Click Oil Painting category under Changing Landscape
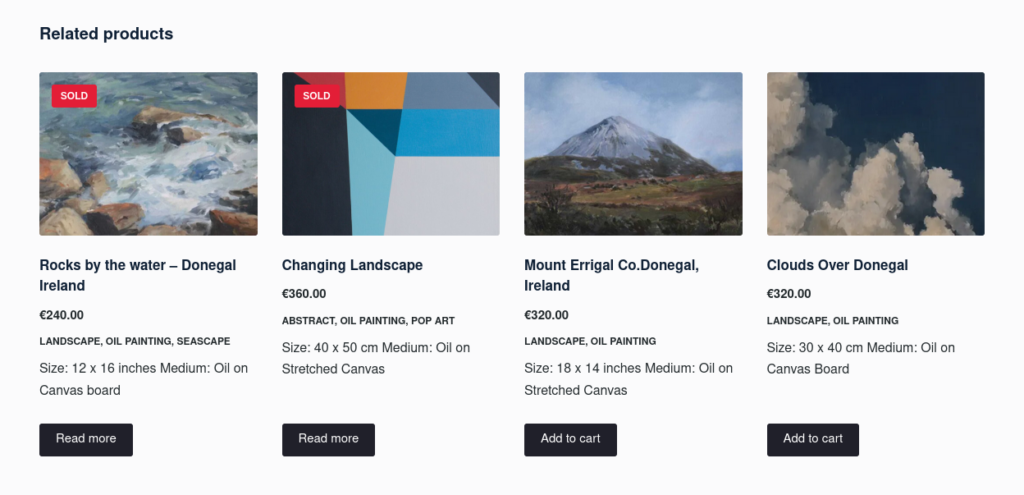1024x495 pixels. pos(372,321)
